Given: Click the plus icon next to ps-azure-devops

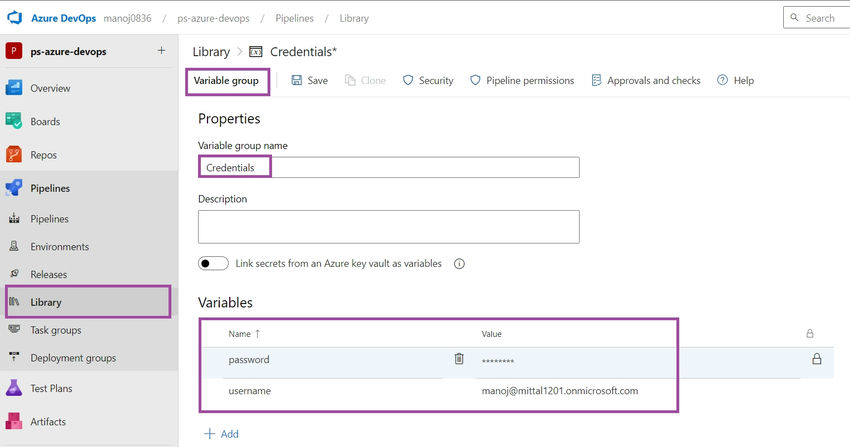Looking at the screenshot, I should pos(162,50).
